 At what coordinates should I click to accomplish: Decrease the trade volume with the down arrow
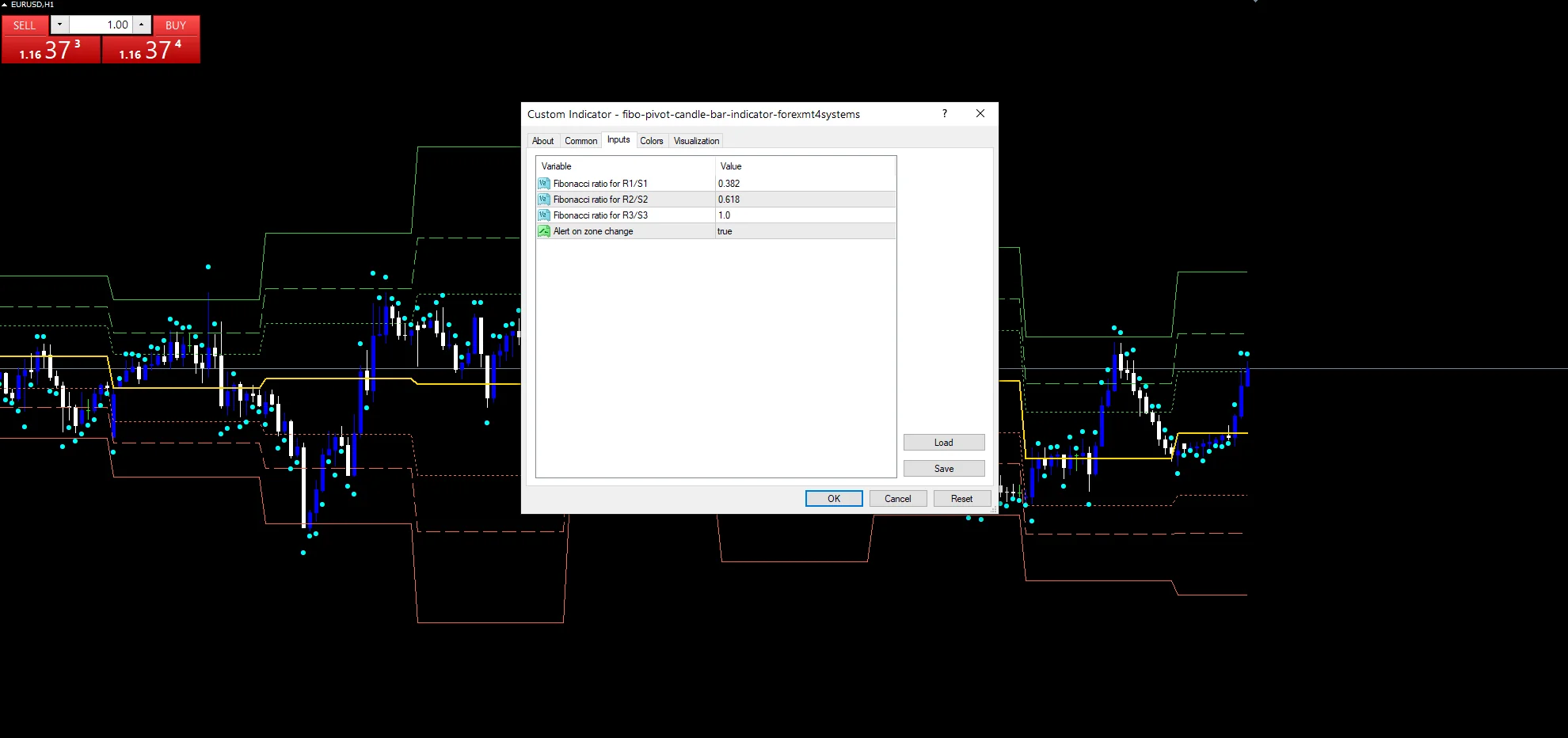(x=59, y=25)
